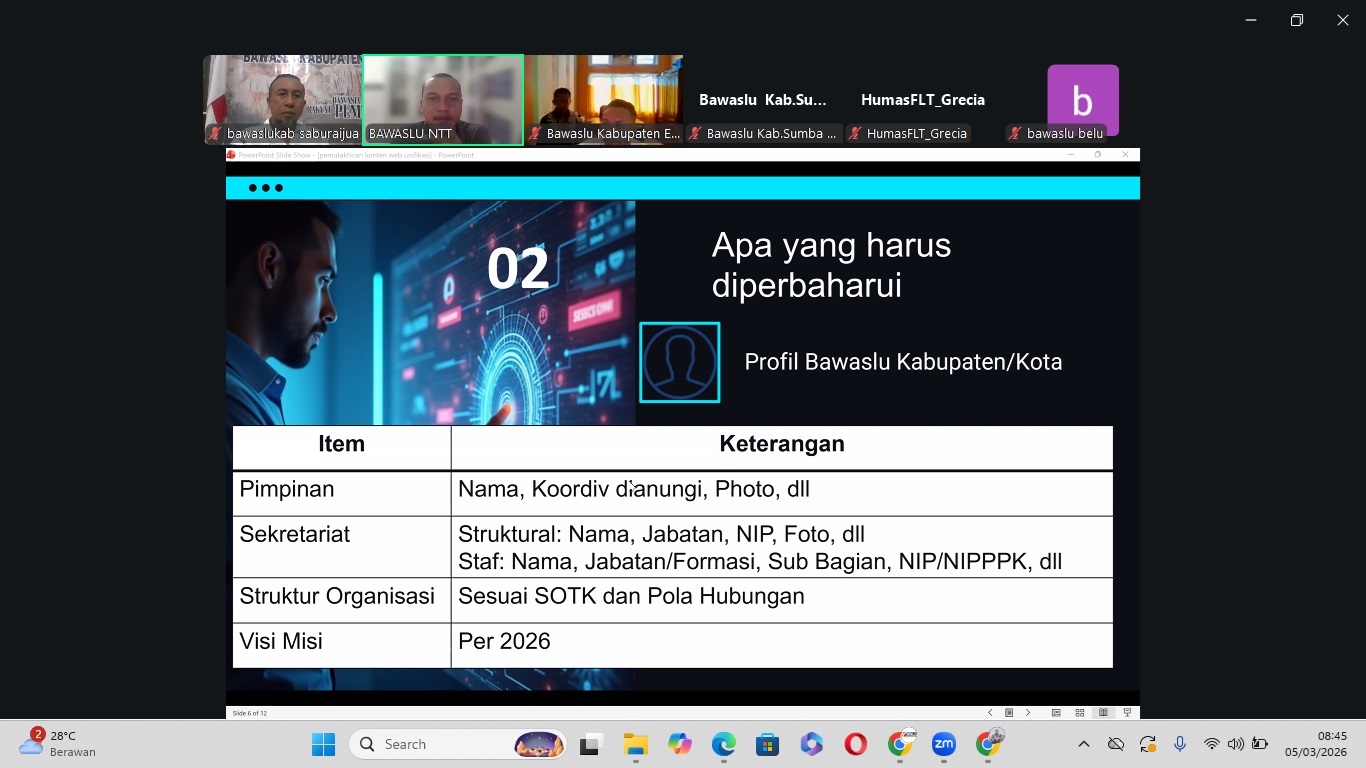This screenshot has height=768, width=1366.
Task: Open File Explorer from taskbar
Action: tap(635, 744)
